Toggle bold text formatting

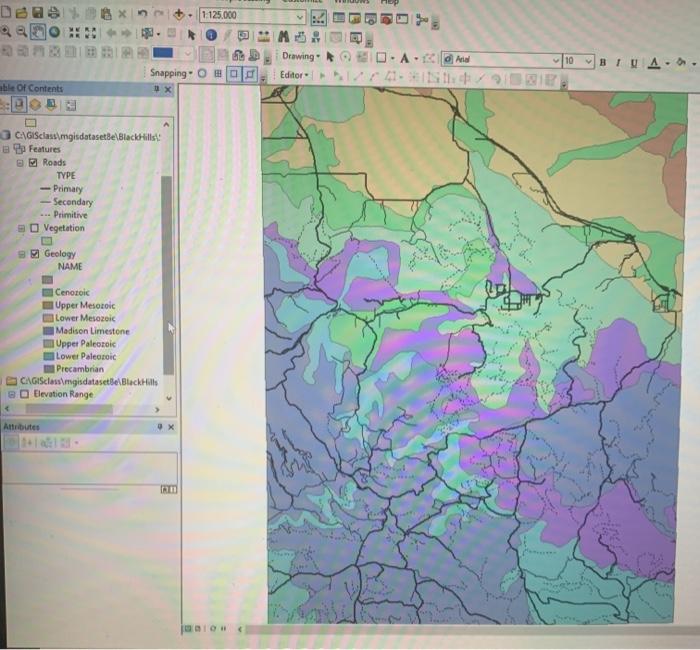point(603,62)
